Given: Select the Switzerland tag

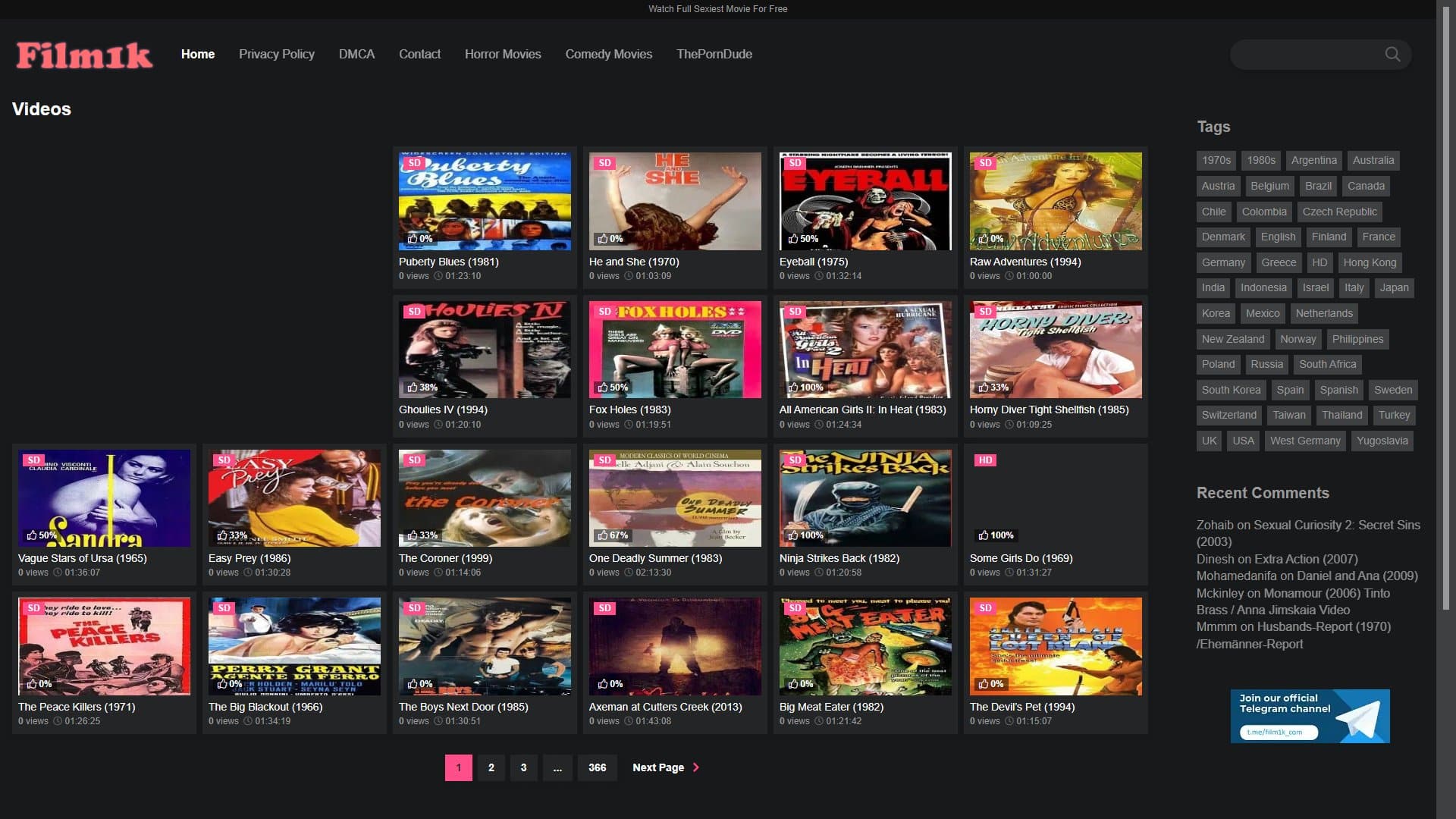Looking at the screenshot, I should (1229, 415).
